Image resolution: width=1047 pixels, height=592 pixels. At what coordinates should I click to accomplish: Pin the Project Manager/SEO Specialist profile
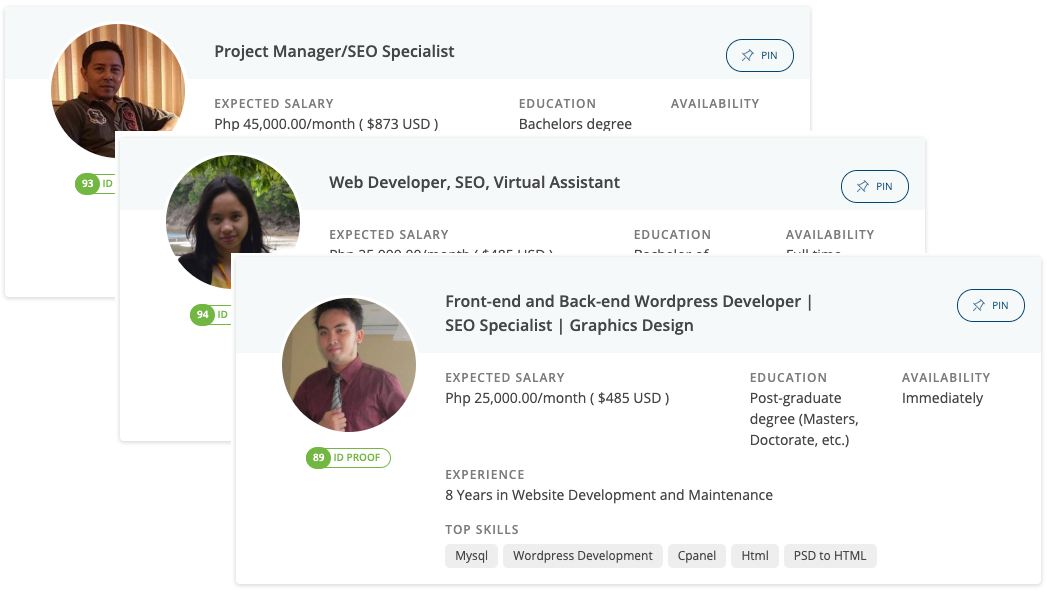coord(759,56)
